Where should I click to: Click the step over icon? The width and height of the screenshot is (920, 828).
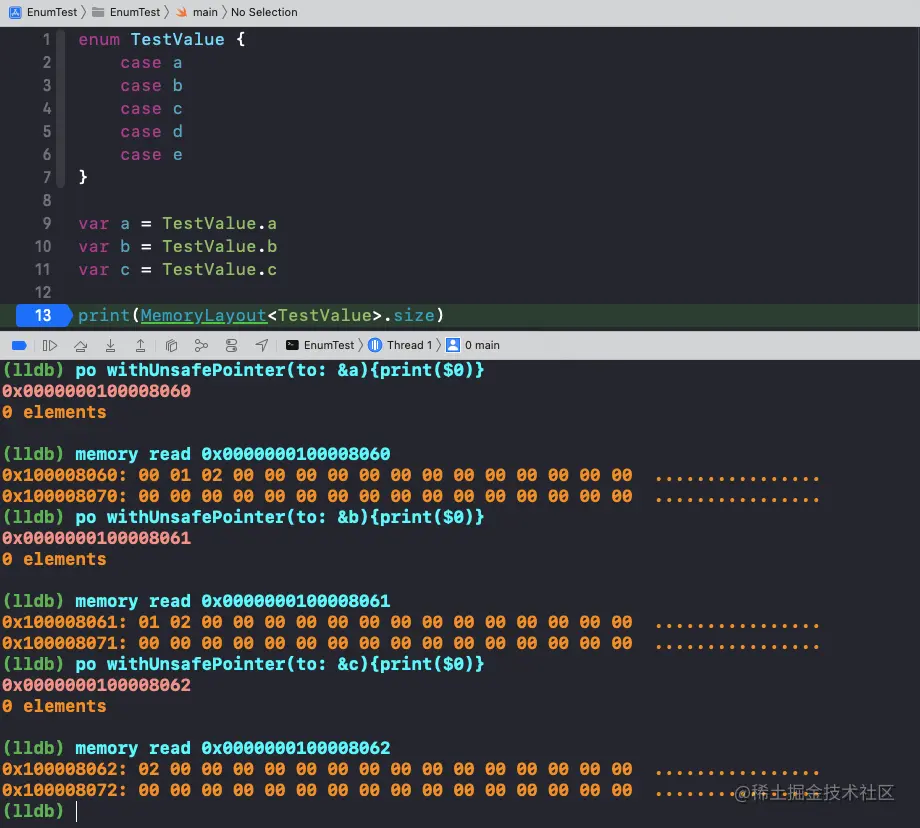[x=80, y=346]
